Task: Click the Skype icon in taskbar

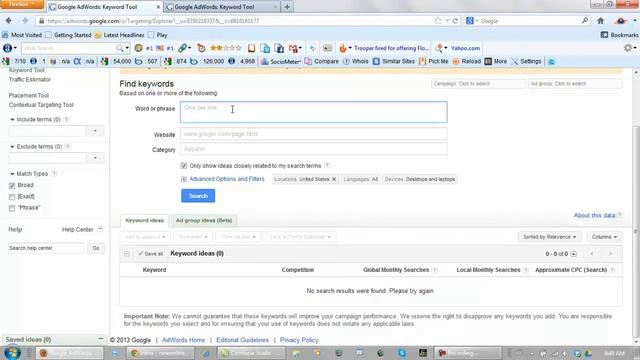Action: pos(402,353)
